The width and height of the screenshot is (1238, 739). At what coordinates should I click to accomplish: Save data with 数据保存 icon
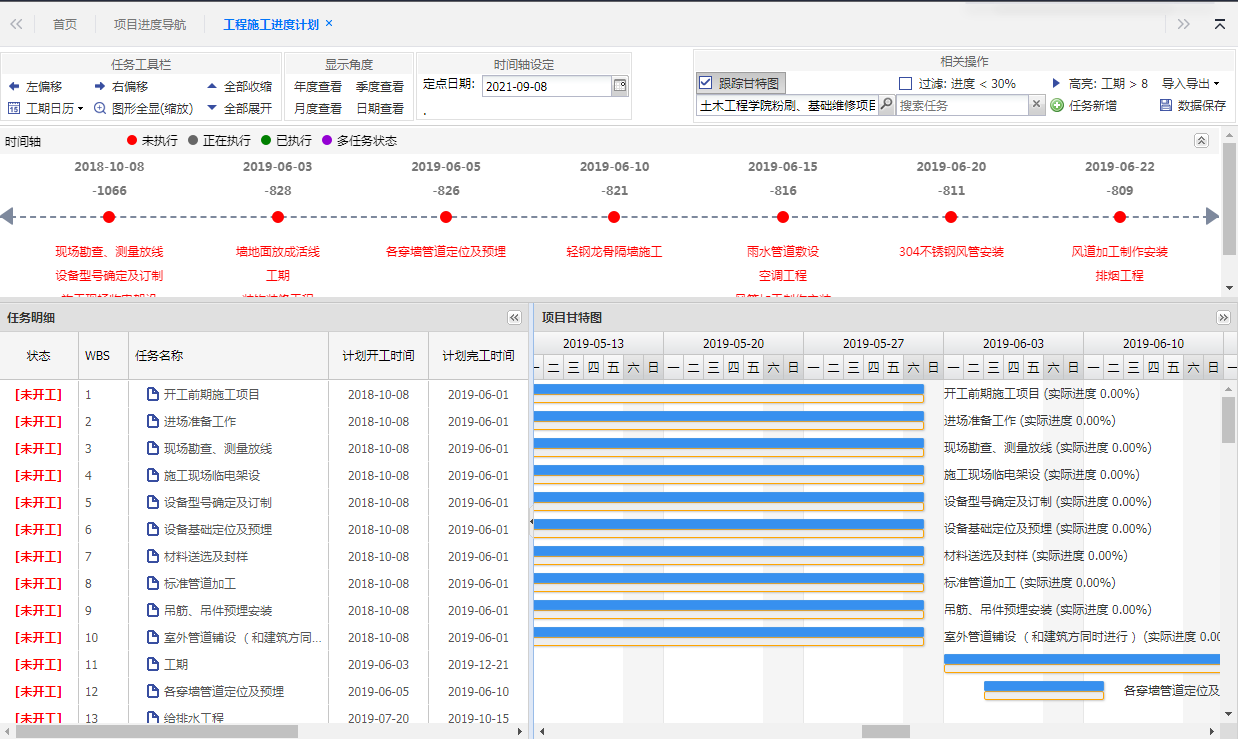coord(1165,105)
